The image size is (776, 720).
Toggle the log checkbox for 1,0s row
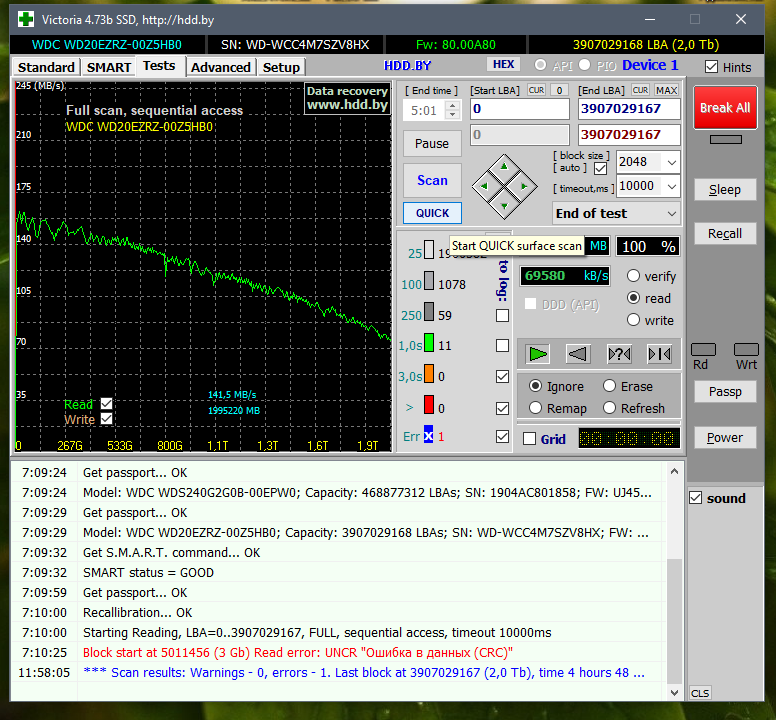point(502,345)
